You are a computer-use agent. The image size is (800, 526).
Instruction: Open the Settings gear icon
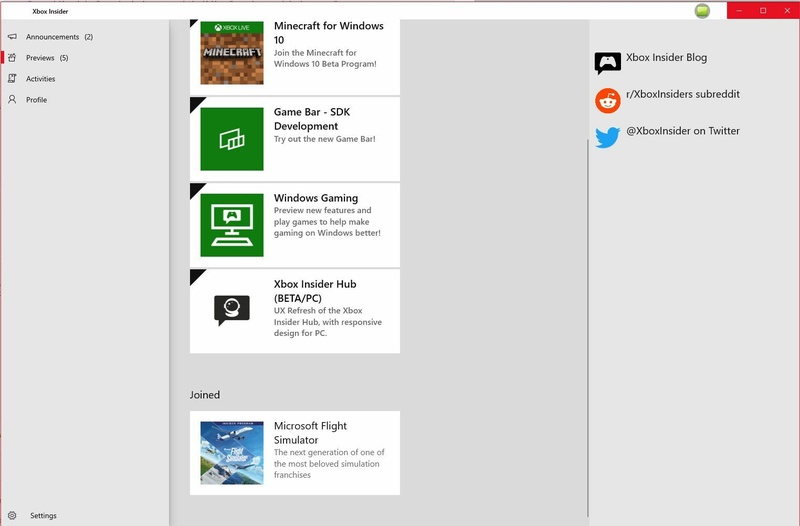tap(12, 515)
